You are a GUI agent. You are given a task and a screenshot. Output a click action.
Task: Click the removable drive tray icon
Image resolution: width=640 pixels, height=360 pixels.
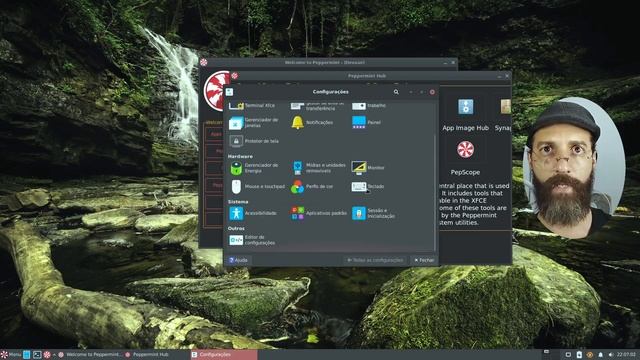tap(579, 355)
